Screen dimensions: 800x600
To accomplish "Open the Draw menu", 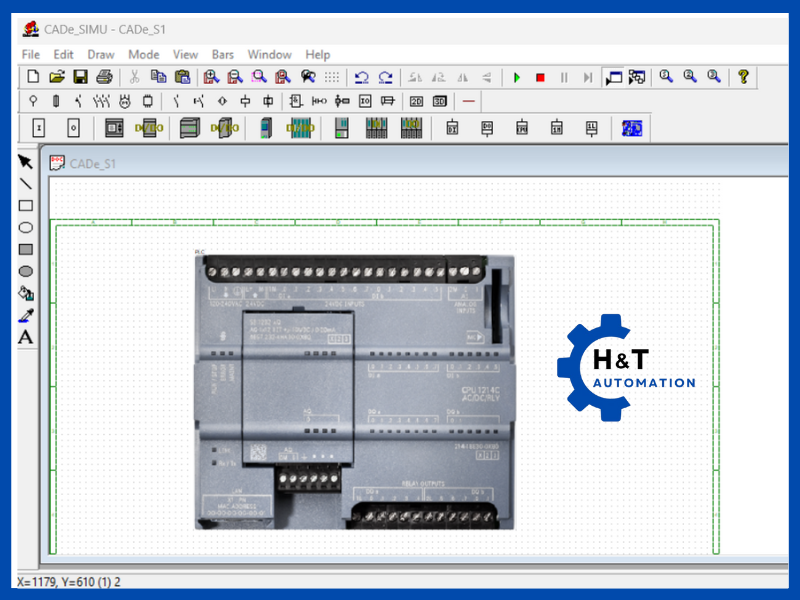I will pos(101,54).
